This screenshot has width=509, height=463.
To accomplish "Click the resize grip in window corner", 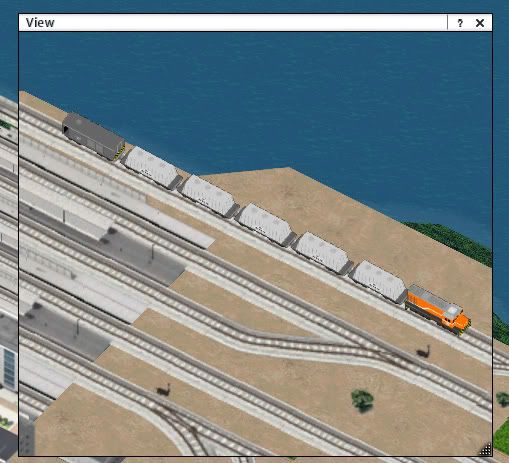I will (x=486, y=450).
